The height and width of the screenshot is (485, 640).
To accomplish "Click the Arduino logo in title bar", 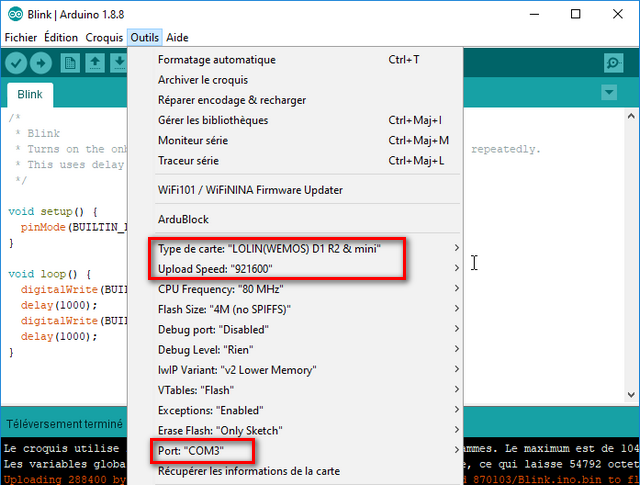I will [x=16, y=14].
